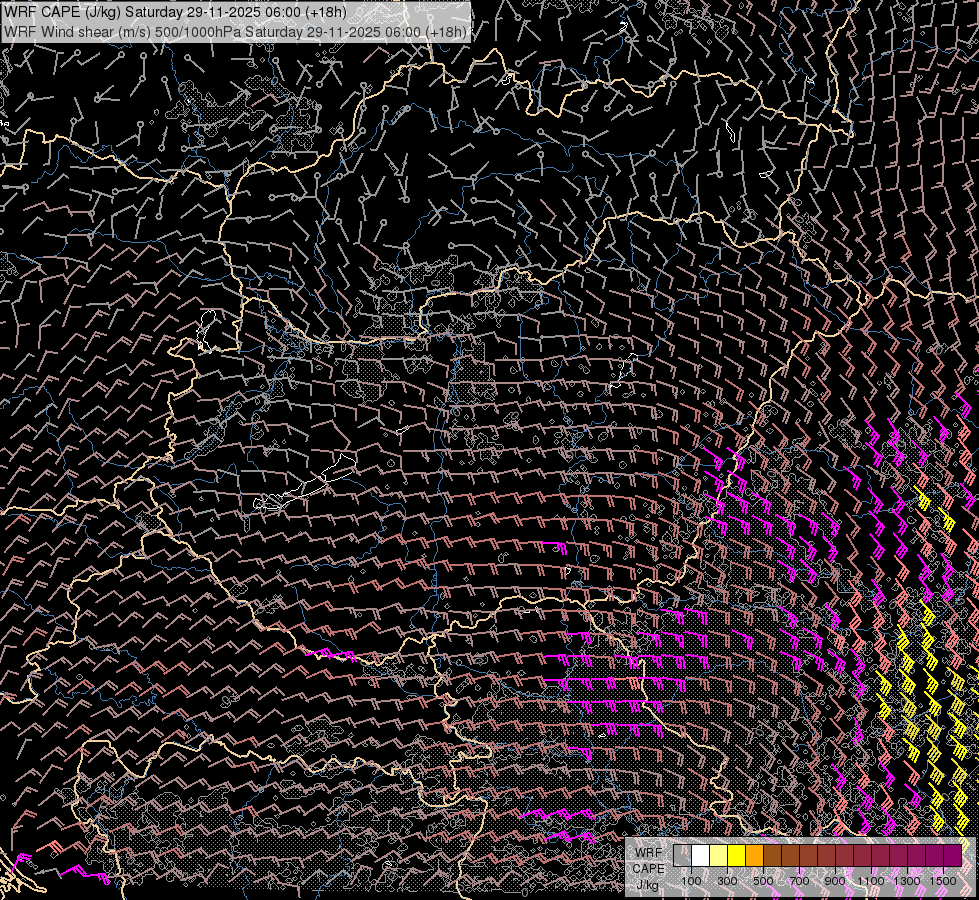Click the legend label 300

(727, 881)
